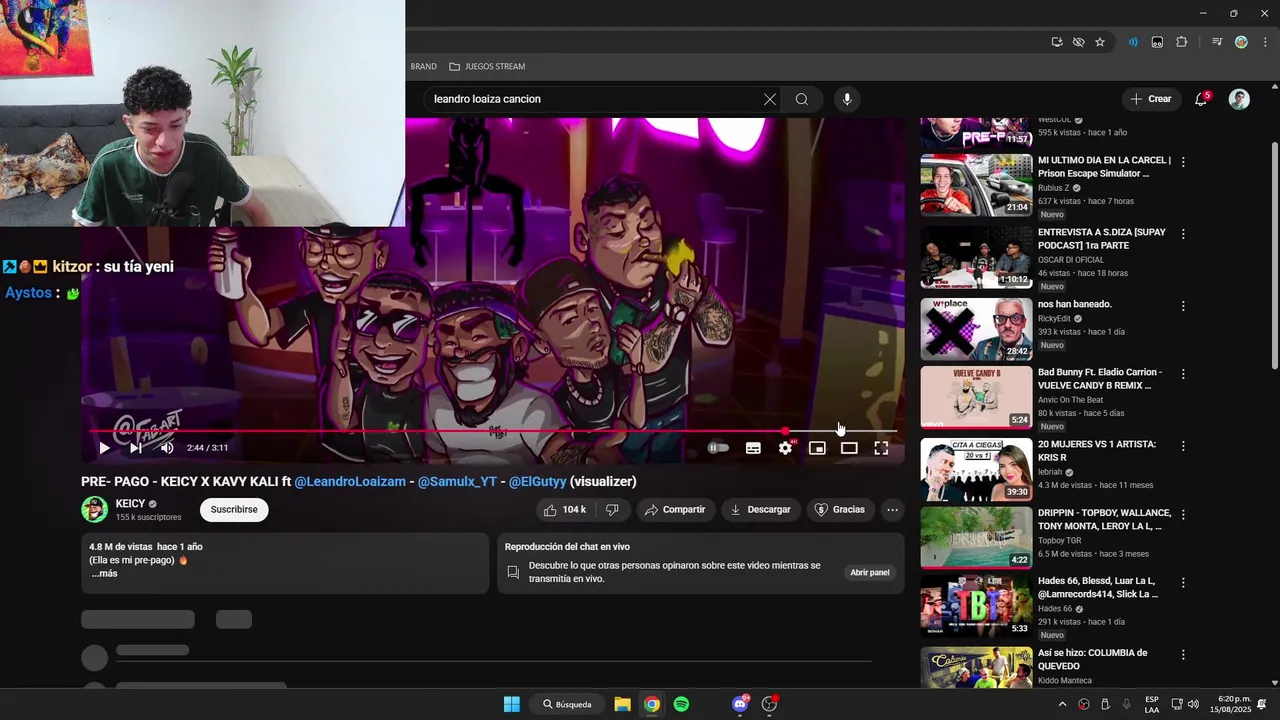
Task: Open Chrome profile avatar
Action: (x=1241, y=42)
